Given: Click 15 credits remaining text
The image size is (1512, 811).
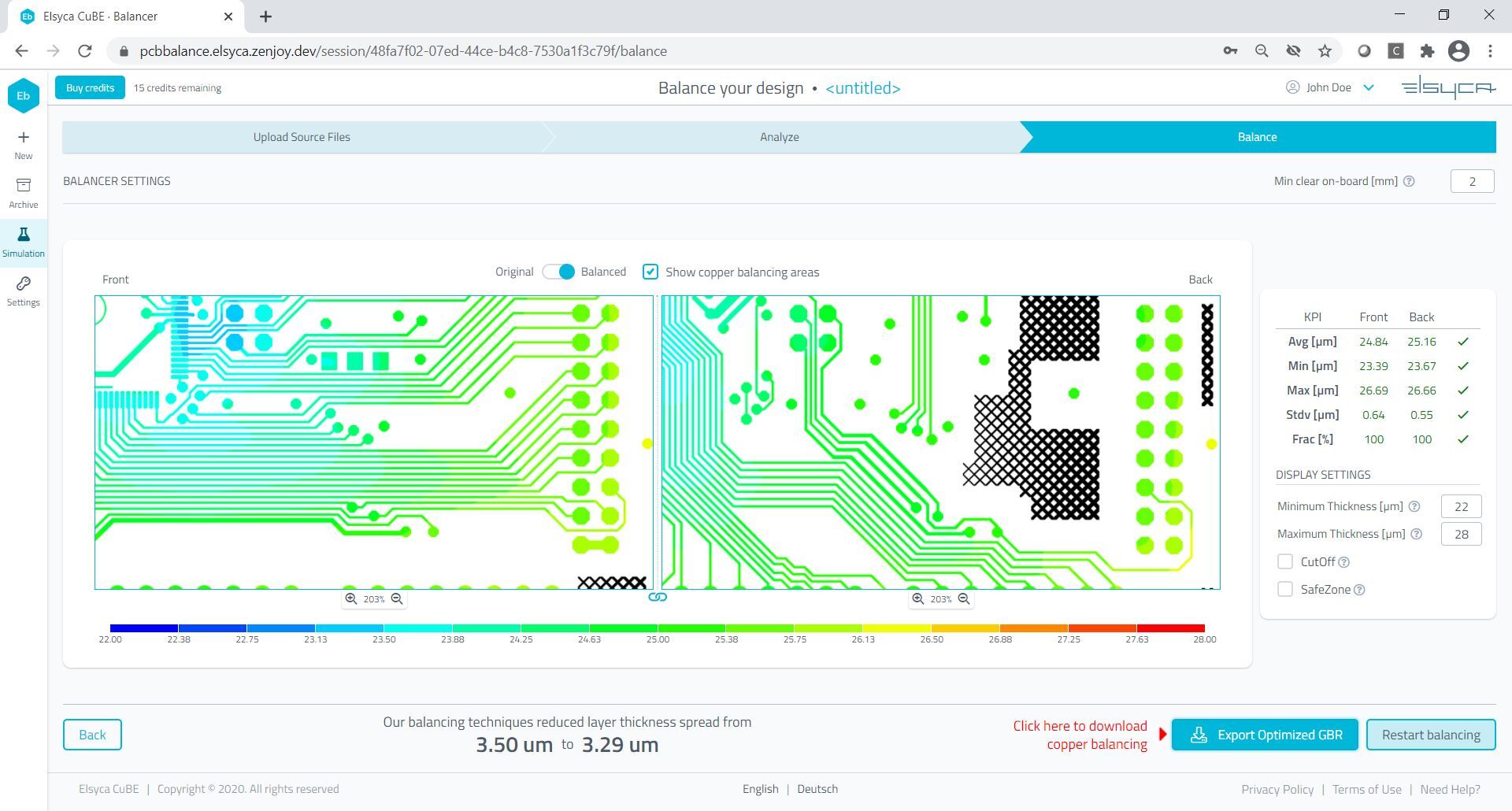Looking at the screenshot, I should 177,87.
